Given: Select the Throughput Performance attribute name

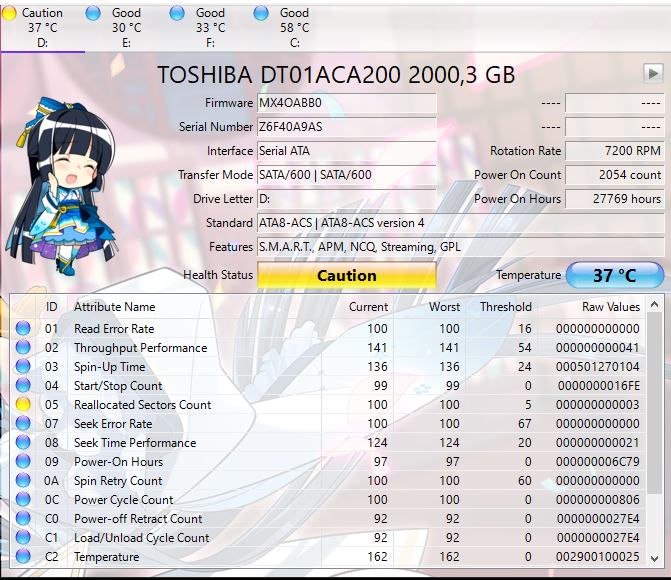Looking at the screenshot, I should point(140,348).
